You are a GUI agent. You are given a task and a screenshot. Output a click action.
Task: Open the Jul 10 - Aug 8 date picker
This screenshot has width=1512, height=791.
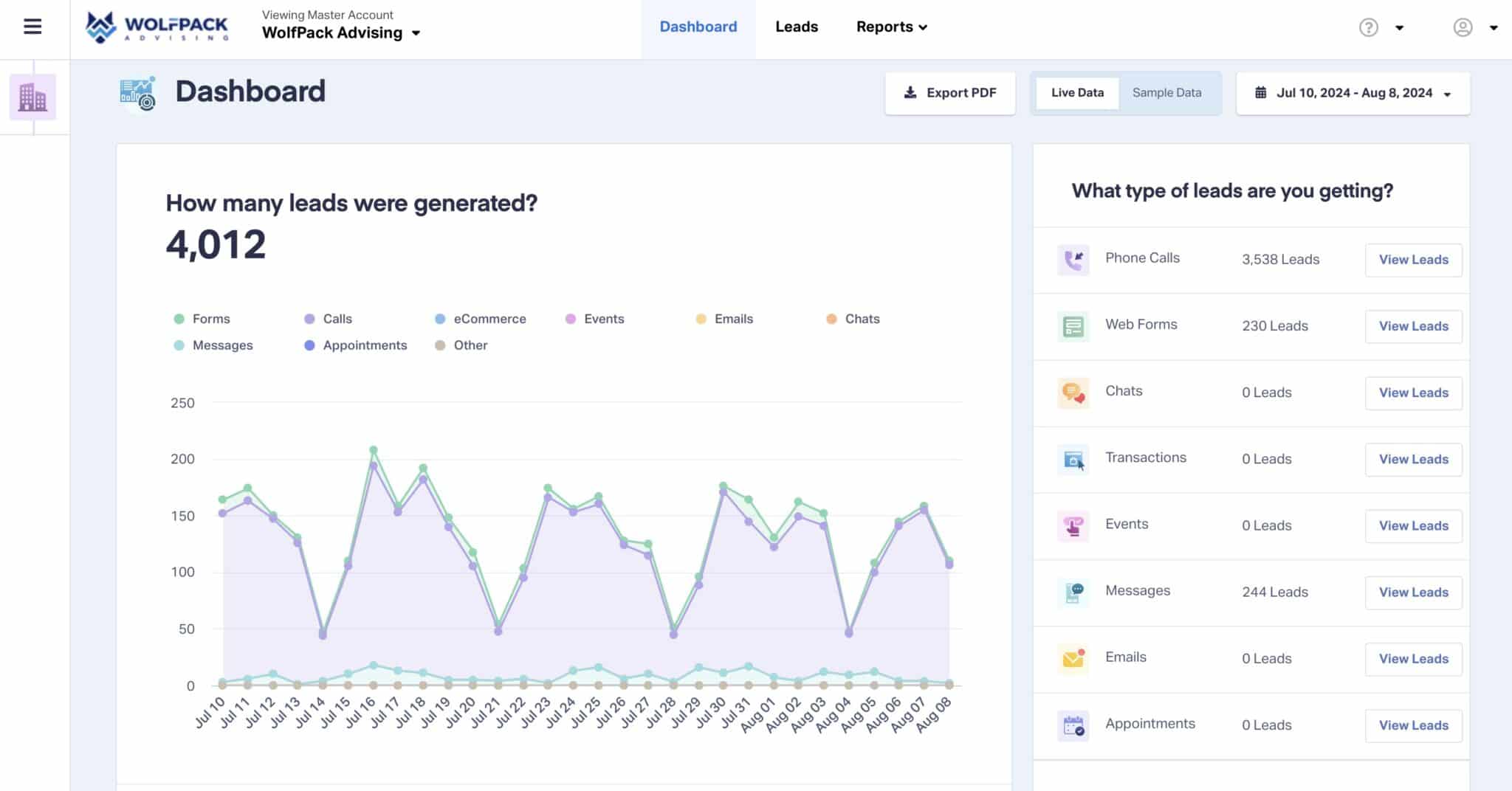[1353, 93]
